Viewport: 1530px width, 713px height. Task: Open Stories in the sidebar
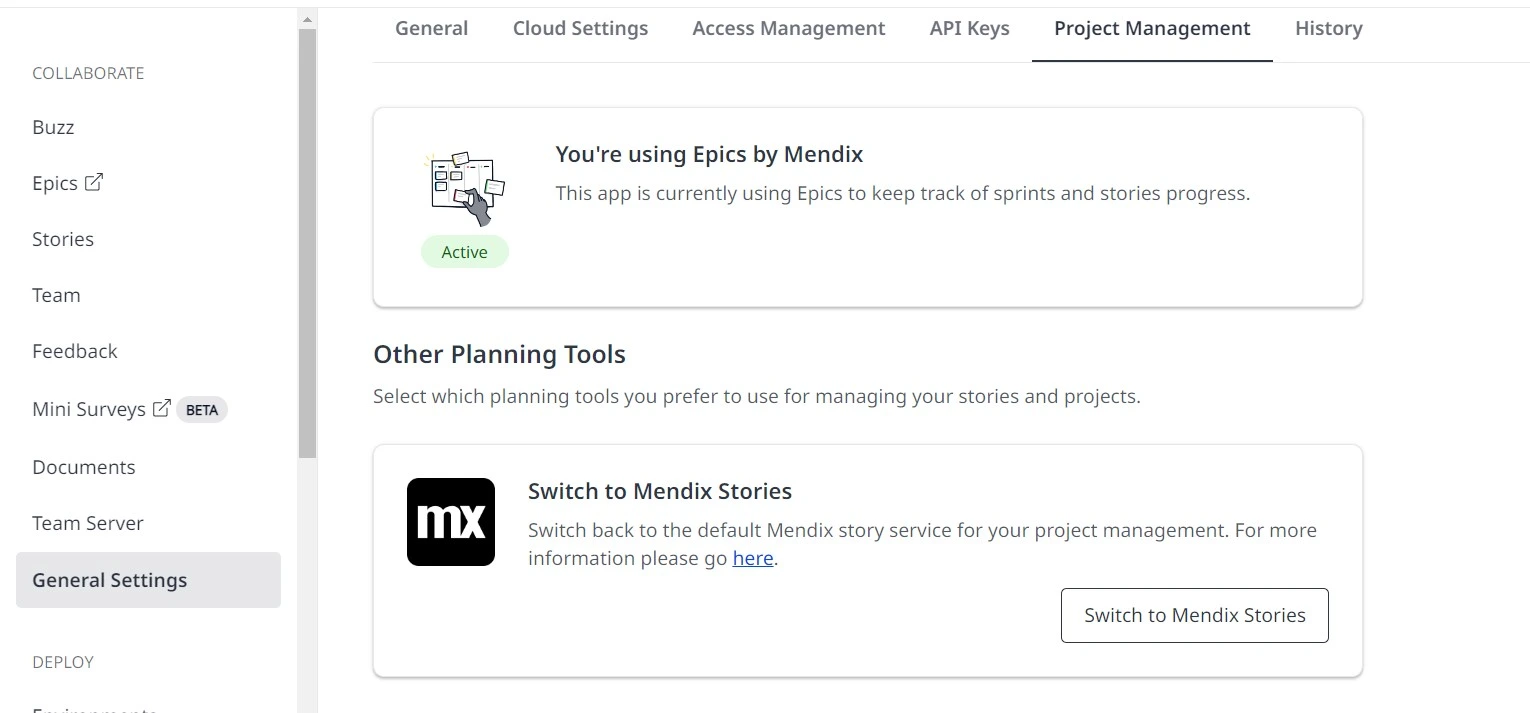pyautogui.click(x=63, y=239)
